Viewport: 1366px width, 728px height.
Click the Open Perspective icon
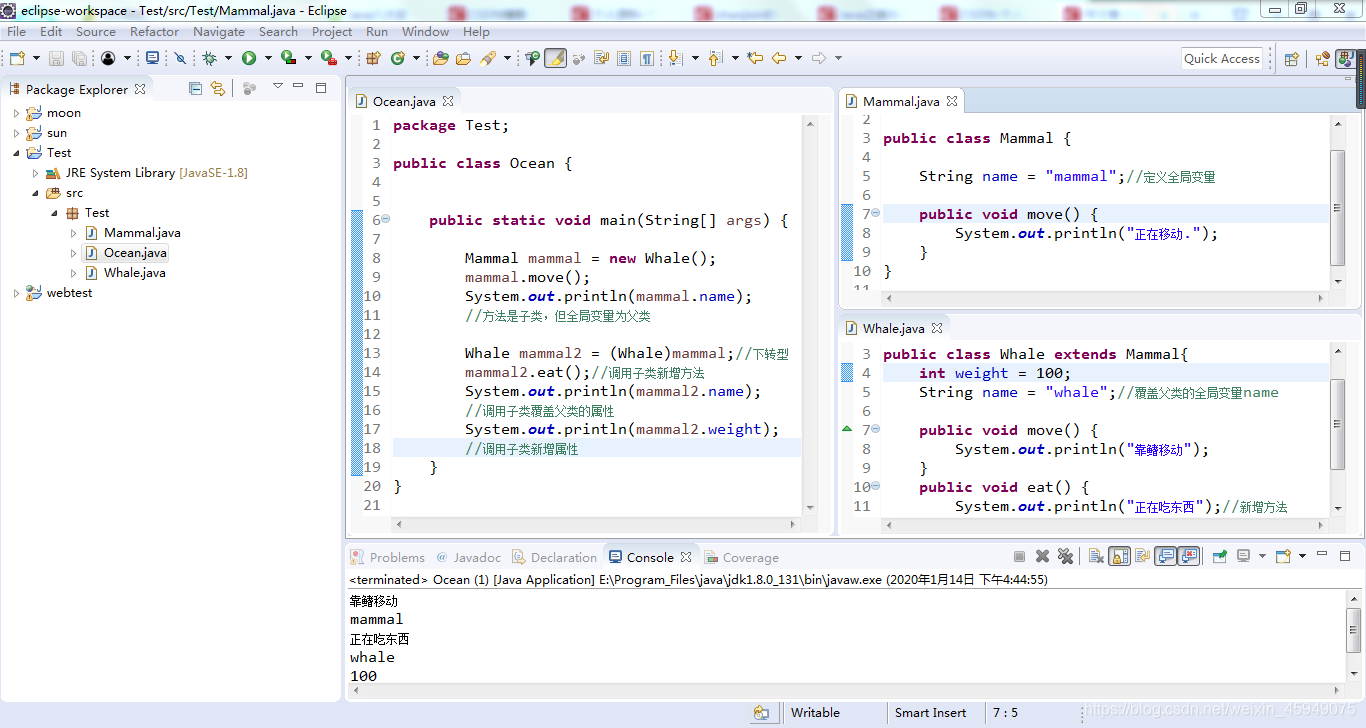[1291, 59]
